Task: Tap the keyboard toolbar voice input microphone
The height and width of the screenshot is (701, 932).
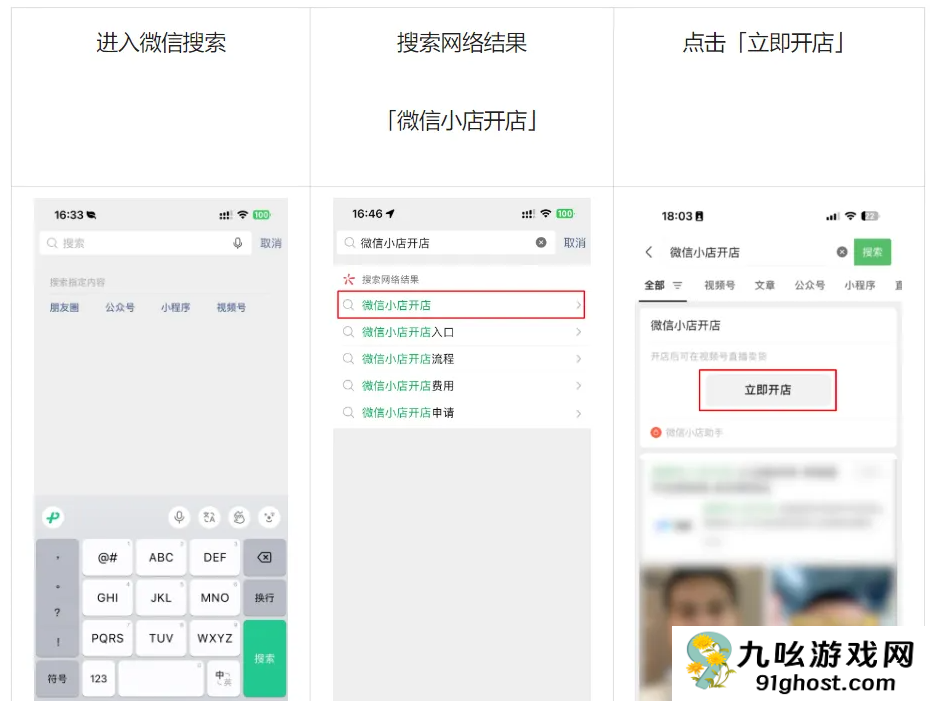Action: coord(180,517)
